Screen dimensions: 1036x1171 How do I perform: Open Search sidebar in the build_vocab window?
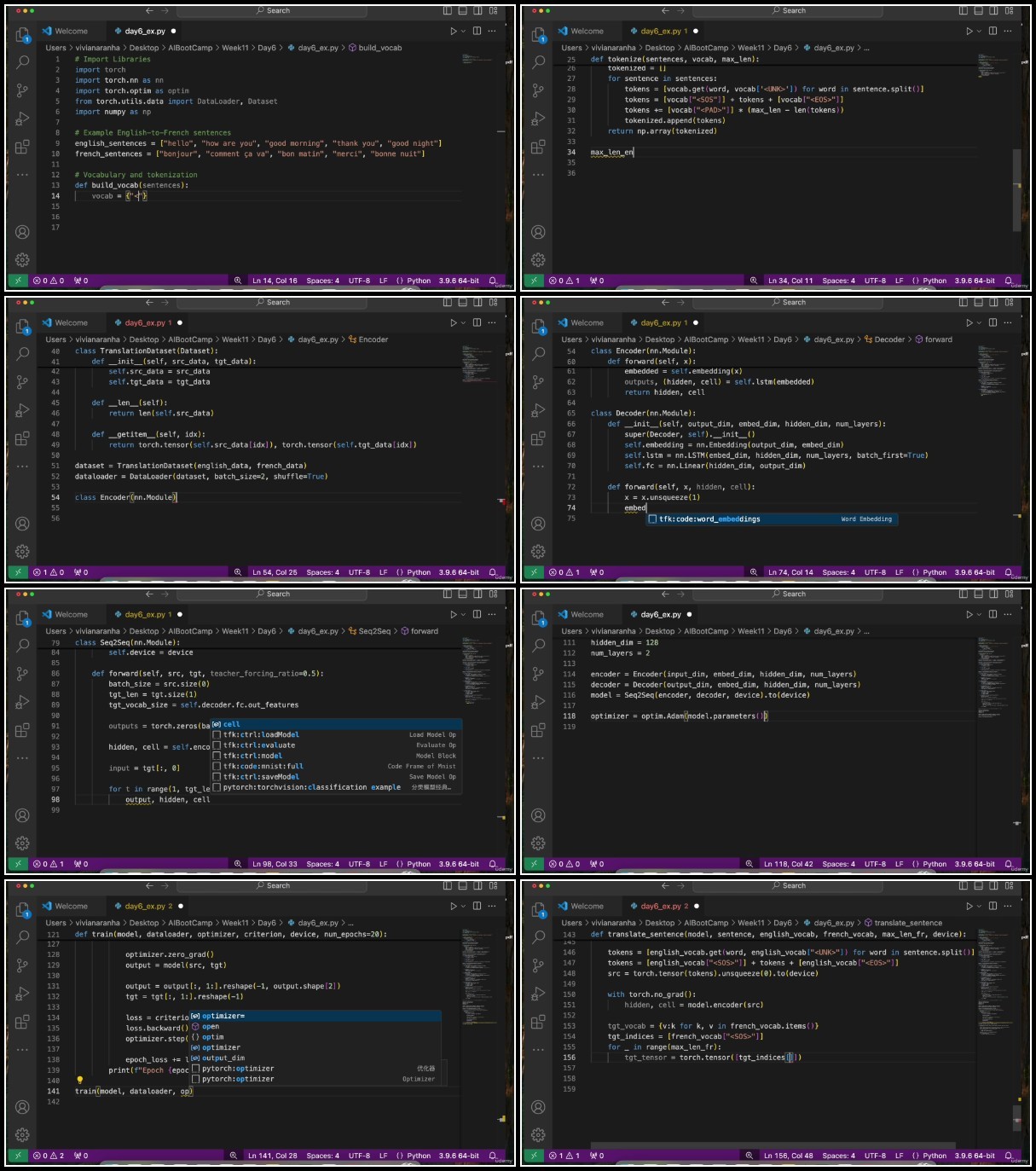(22, 62)
